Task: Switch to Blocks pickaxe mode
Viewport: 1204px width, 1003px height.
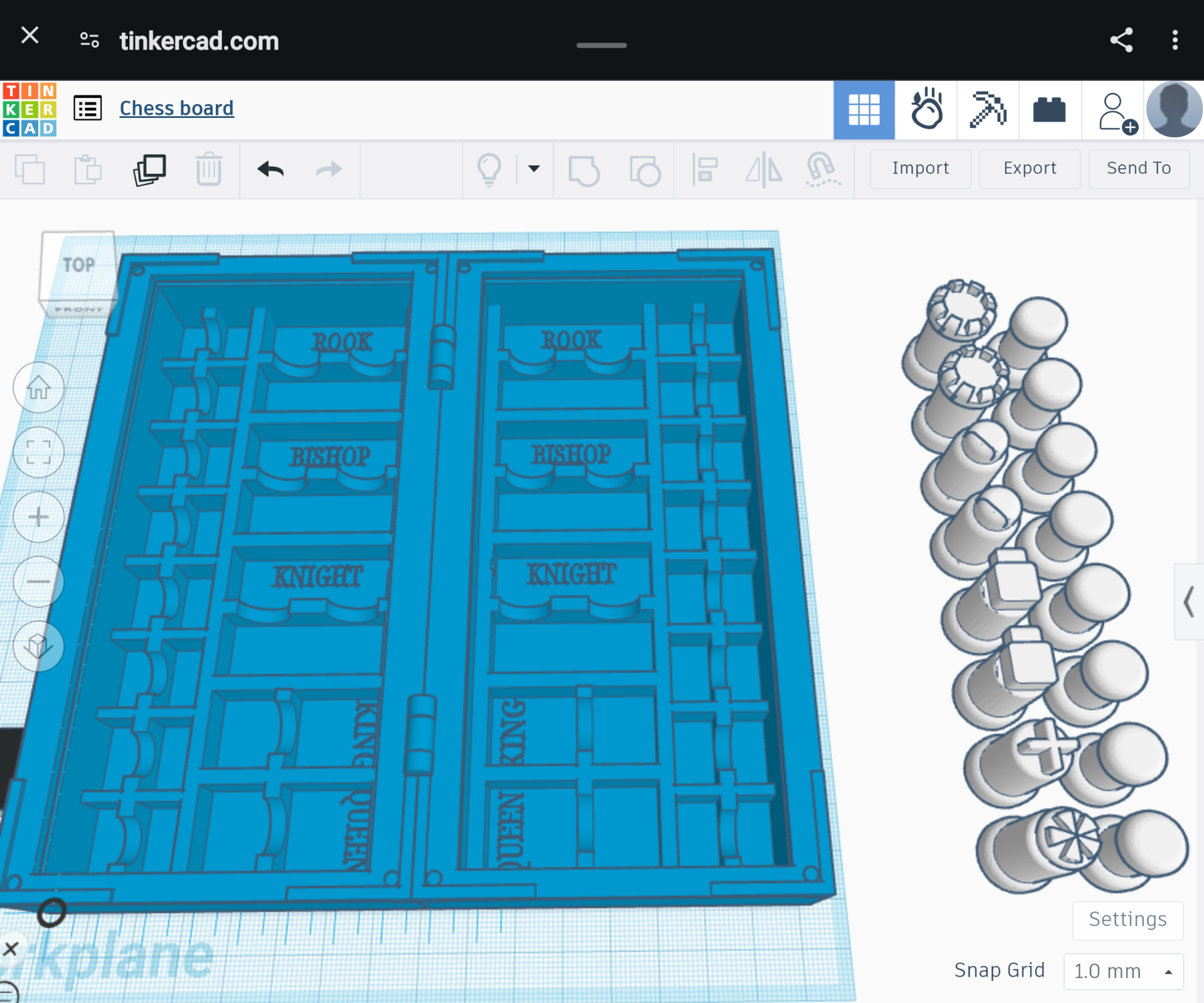Action: point(988,110)
